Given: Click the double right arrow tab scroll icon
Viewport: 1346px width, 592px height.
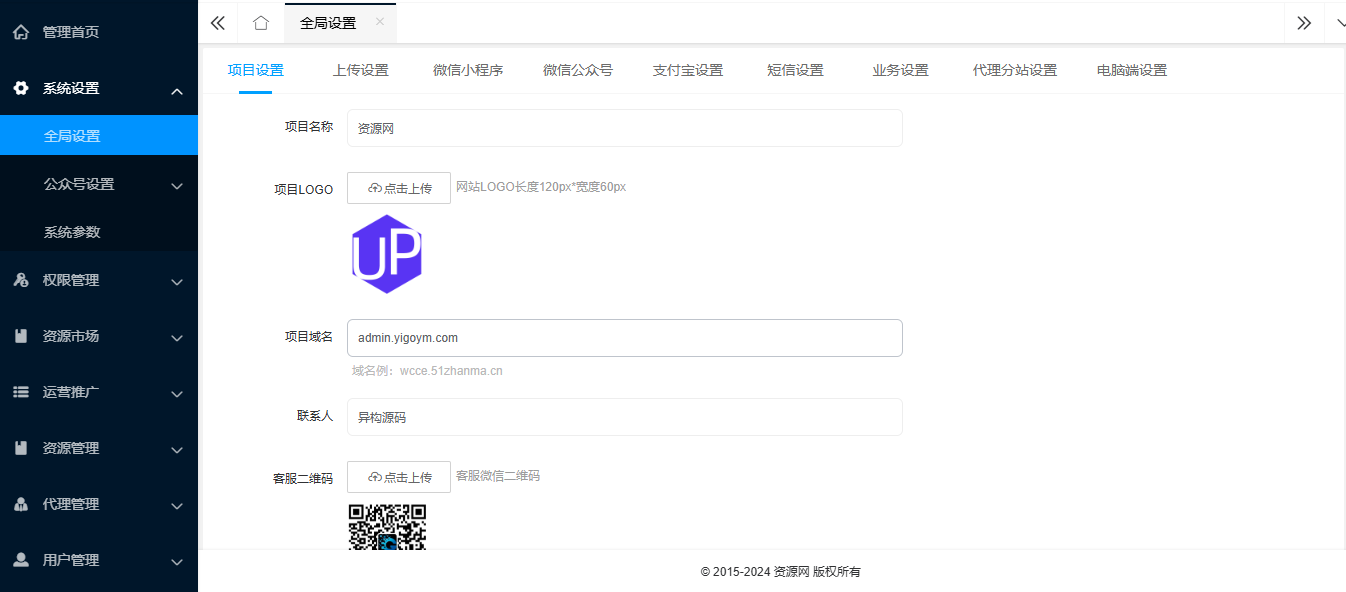Looking at the screenshot, I should coord(1303,23).
